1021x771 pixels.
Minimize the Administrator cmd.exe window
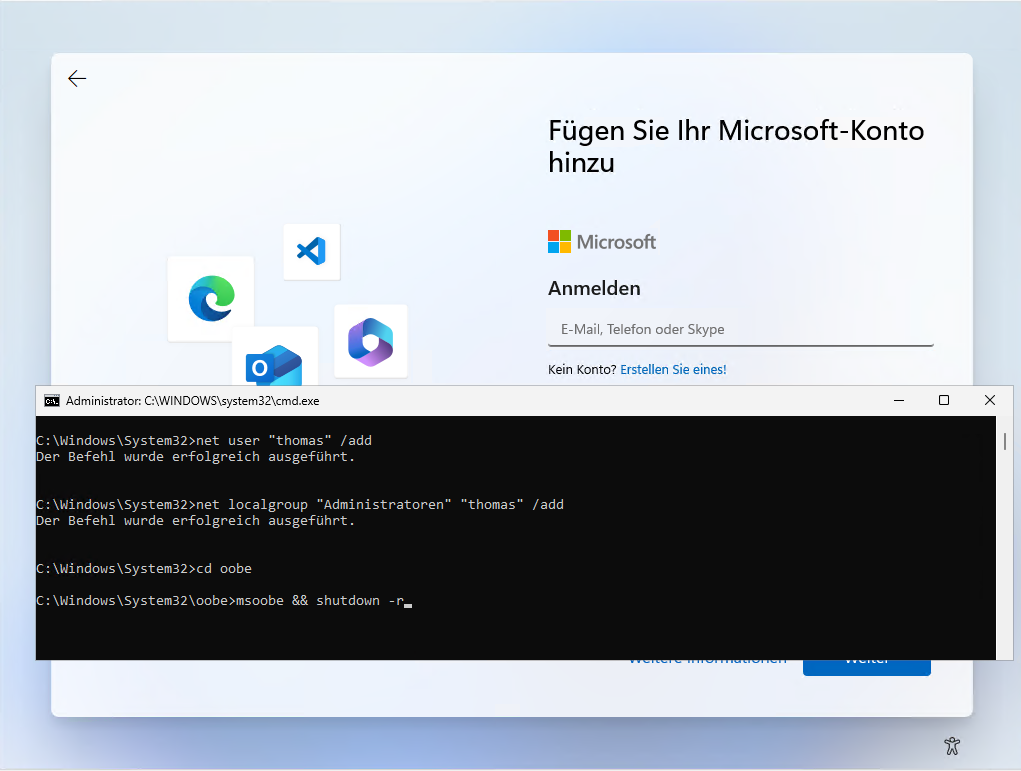(899, 400)
